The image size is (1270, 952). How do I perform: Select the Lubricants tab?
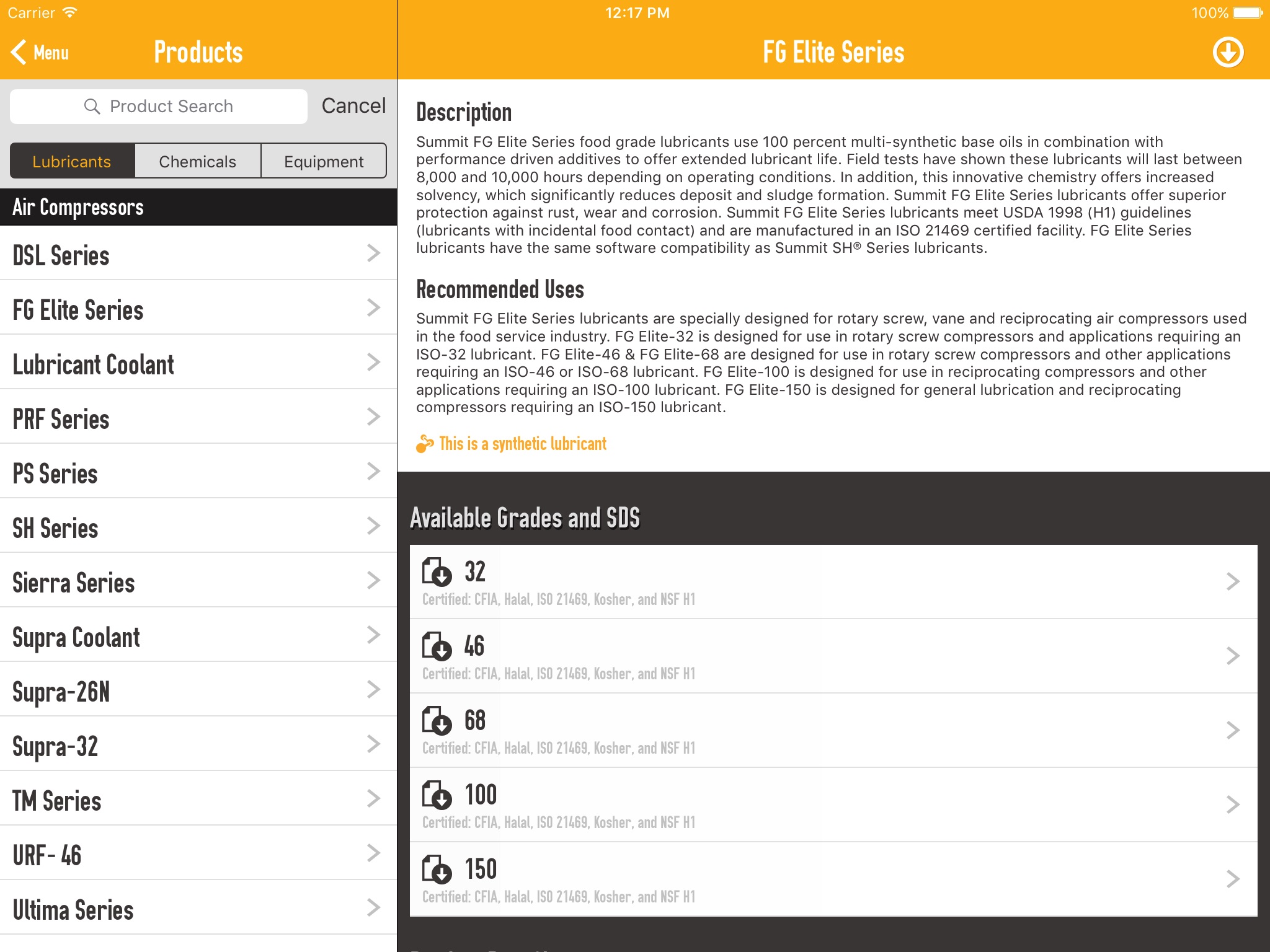72,160
